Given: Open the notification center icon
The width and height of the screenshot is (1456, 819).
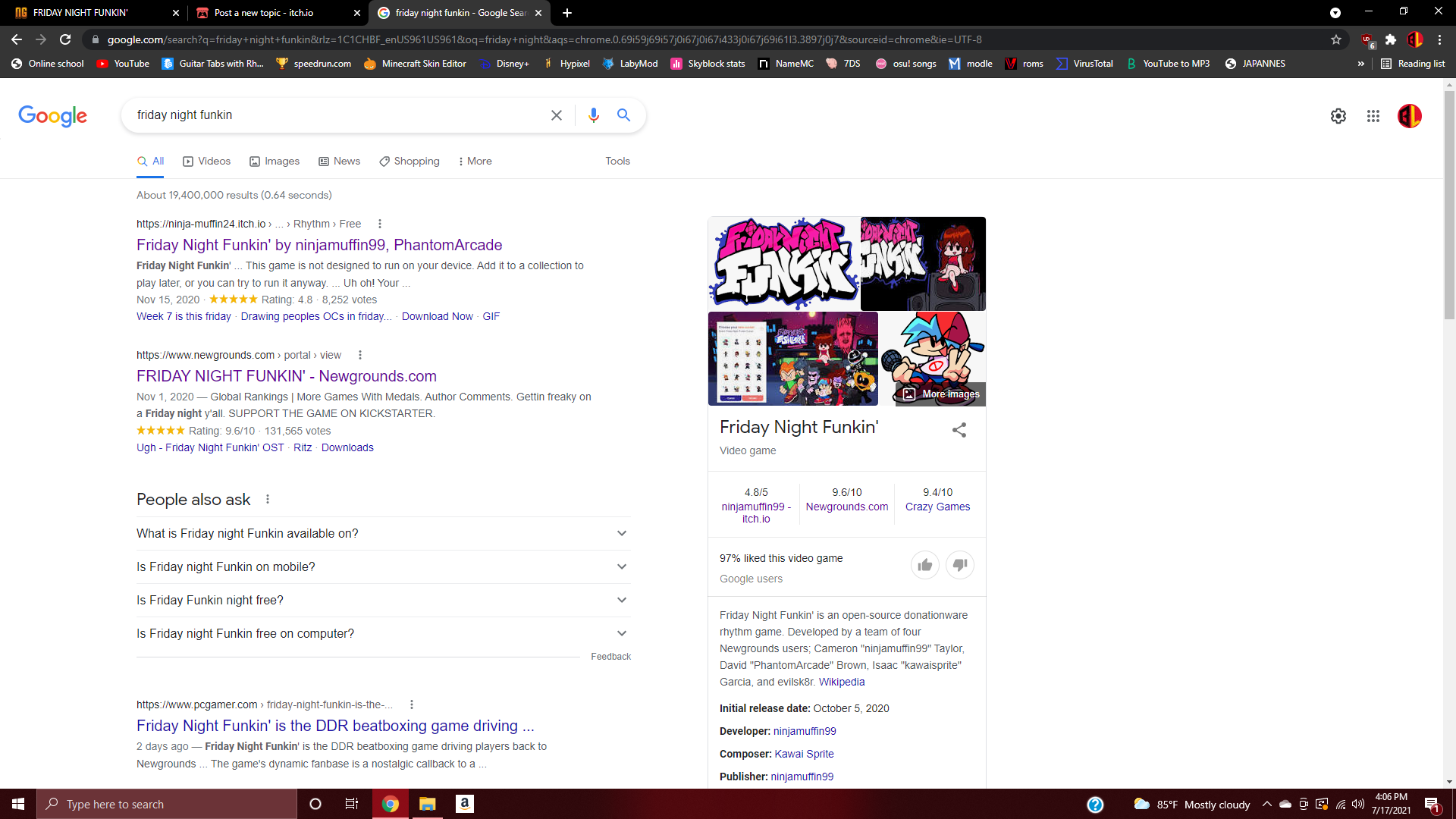Looking at the screenshot, I should click(1432, 805).
